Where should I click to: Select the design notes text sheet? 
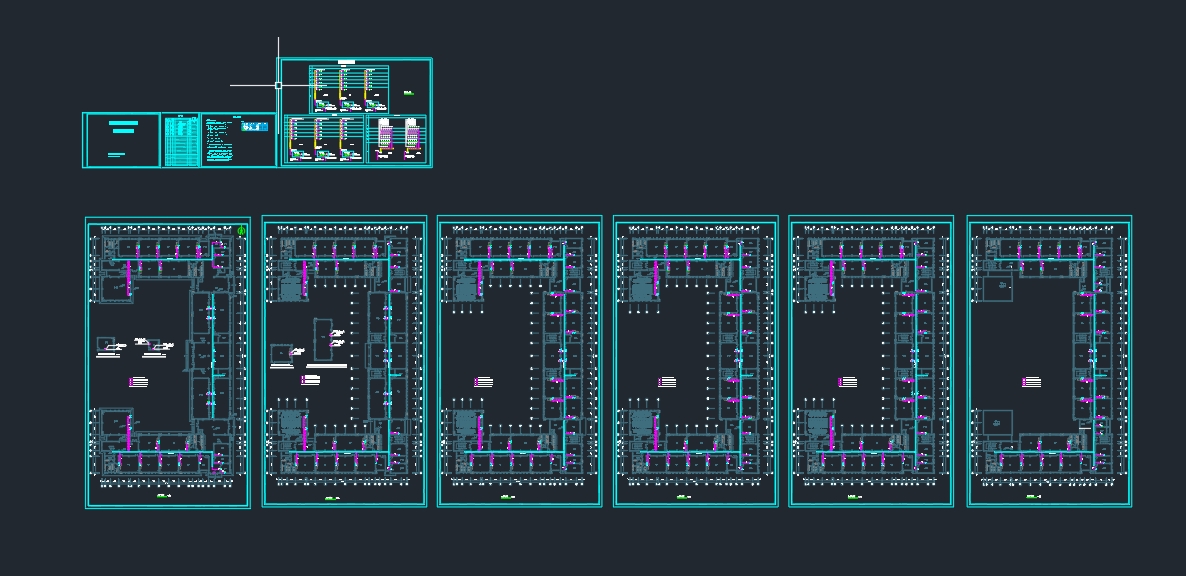[239, 140]
